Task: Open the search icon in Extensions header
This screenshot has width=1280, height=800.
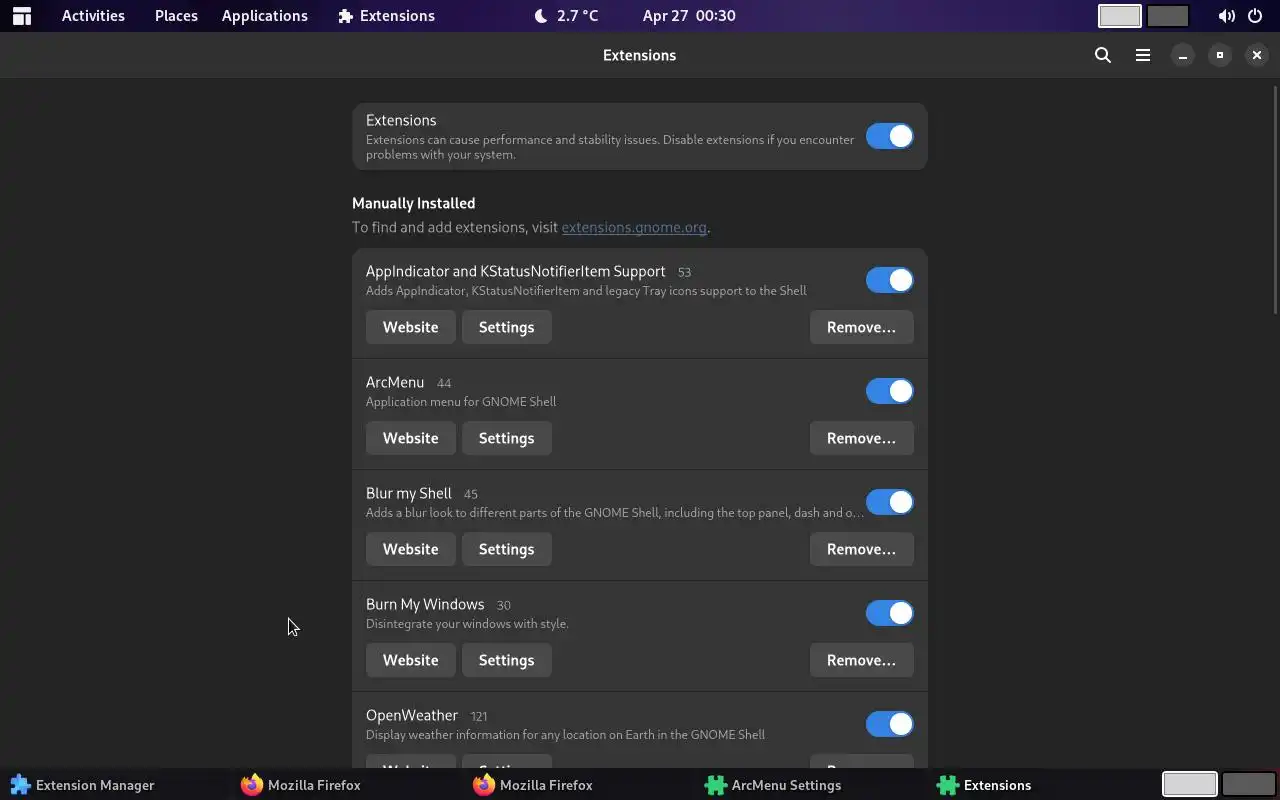Action: [x=1103, y=55]
